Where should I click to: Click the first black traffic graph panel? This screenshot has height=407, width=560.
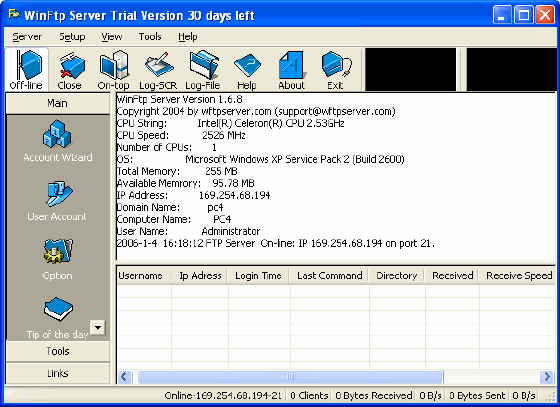click(x=410, y=70)
